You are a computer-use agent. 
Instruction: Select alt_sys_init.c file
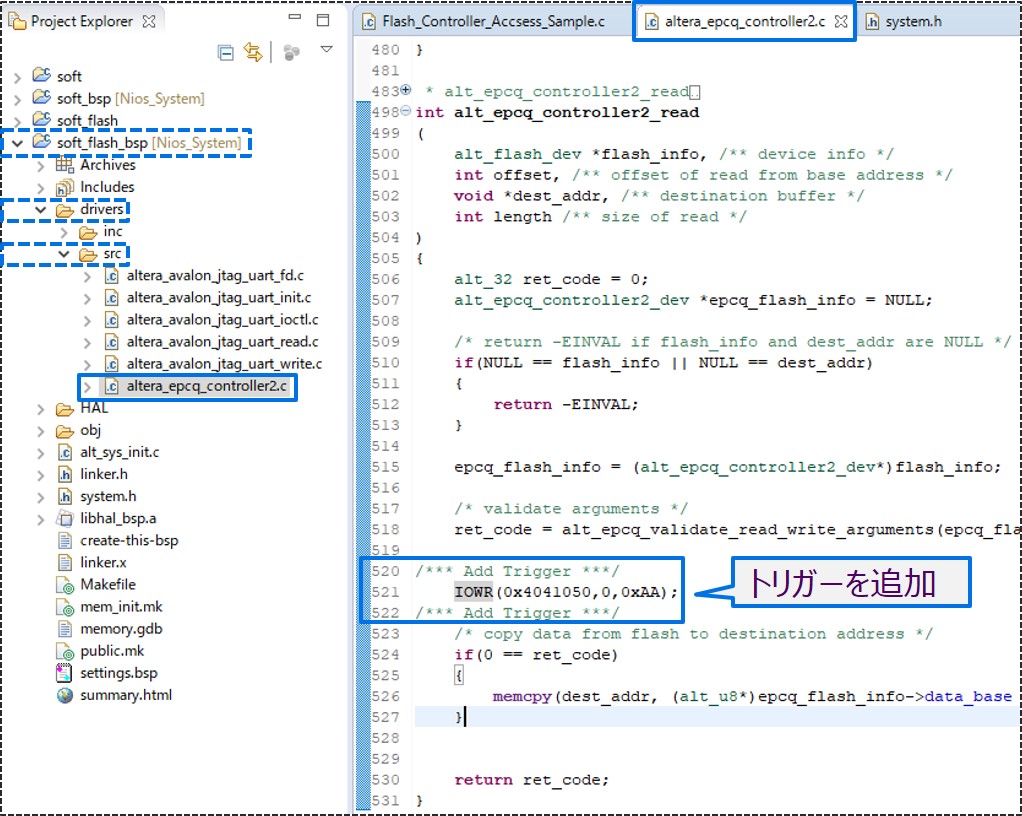119,452
